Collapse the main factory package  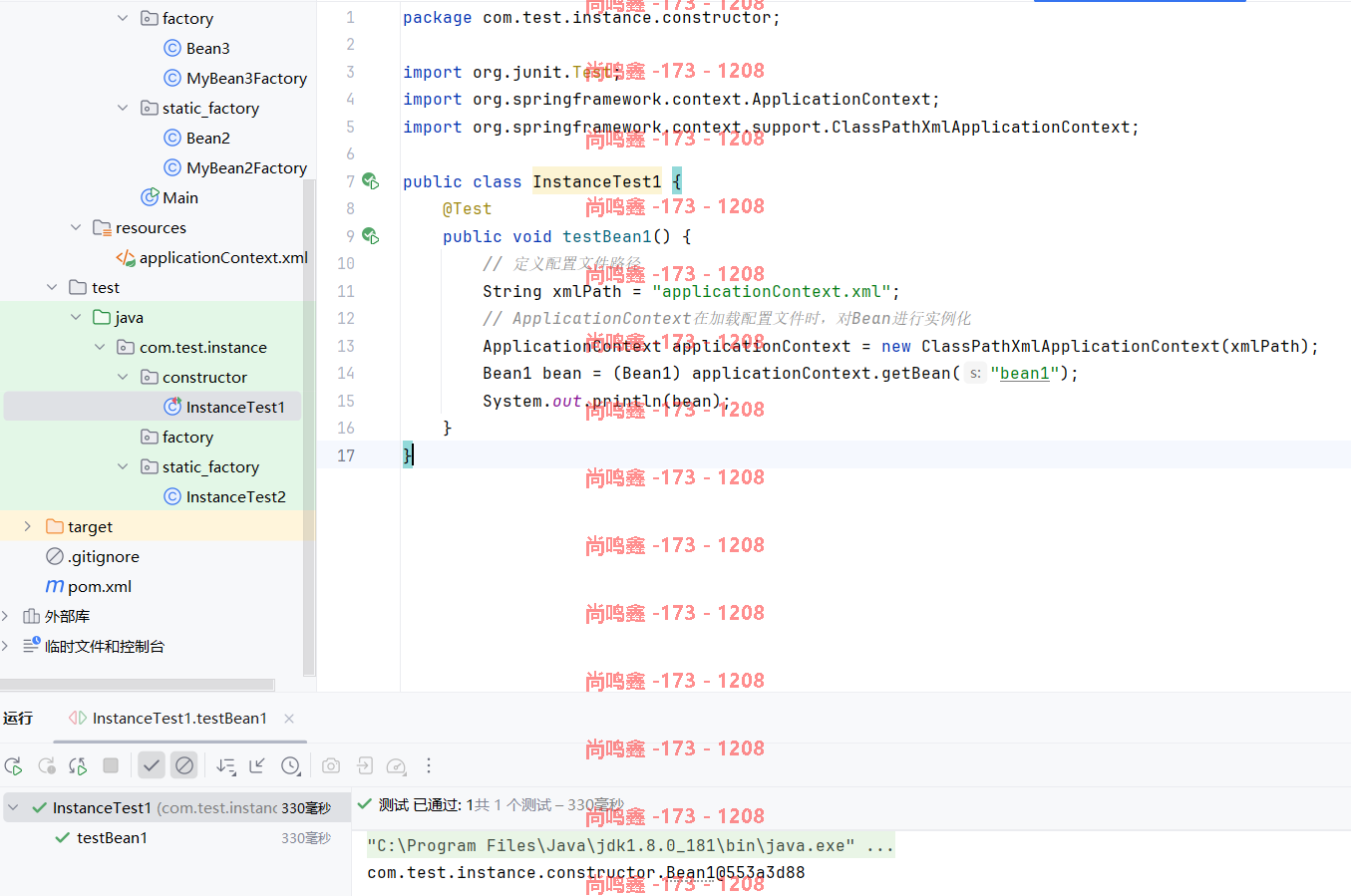123,18
